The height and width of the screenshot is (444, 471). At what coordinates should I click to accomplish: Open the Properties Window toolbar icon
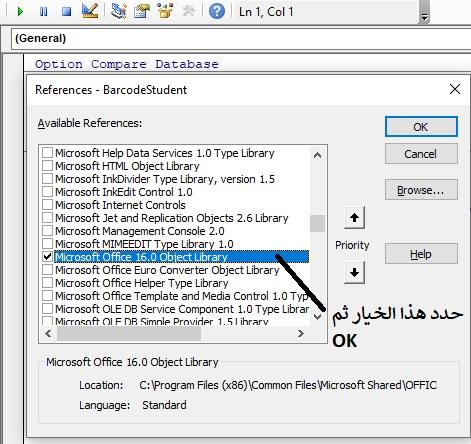[142, 11]
